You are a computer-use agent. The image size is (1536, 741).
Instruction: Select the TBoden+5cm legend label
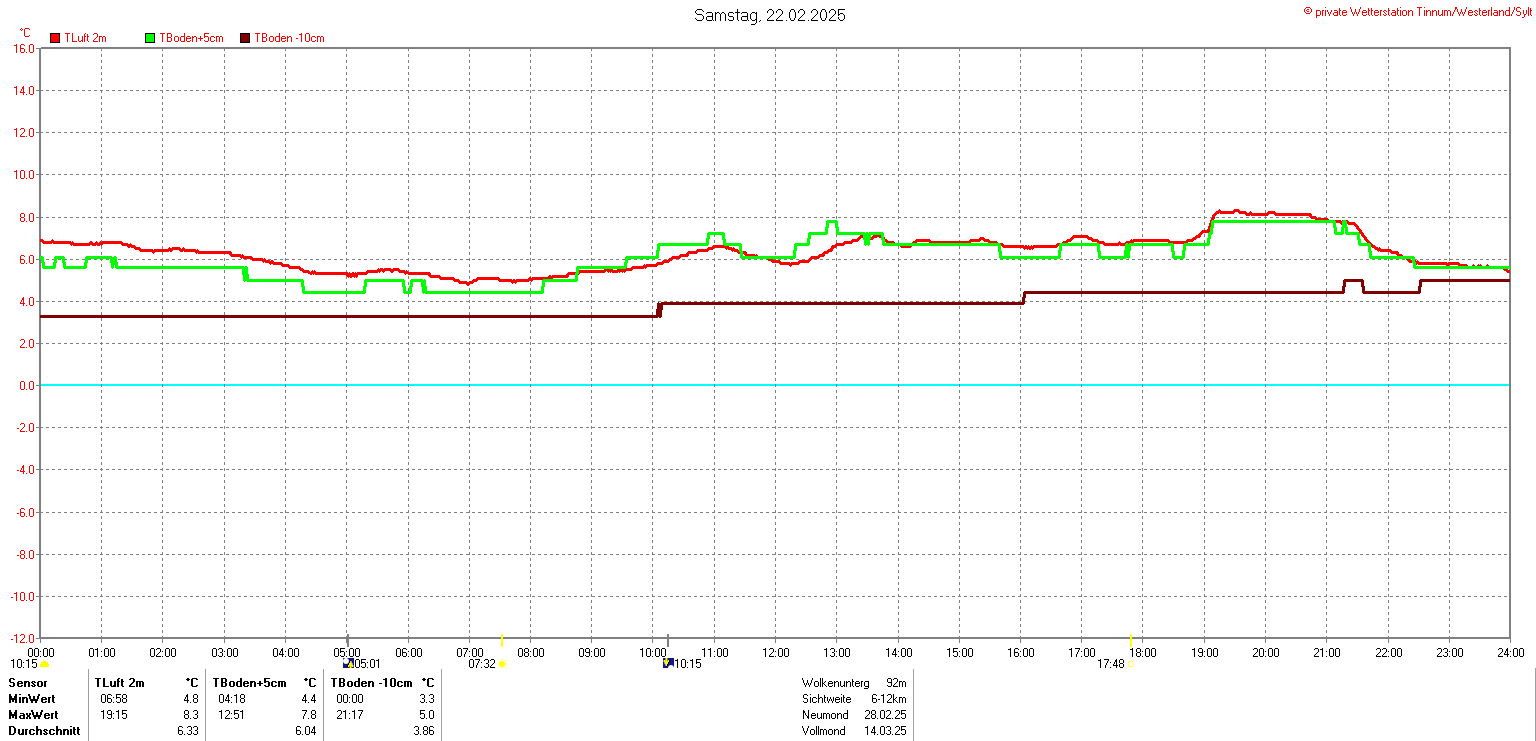[x=191, y=38]
